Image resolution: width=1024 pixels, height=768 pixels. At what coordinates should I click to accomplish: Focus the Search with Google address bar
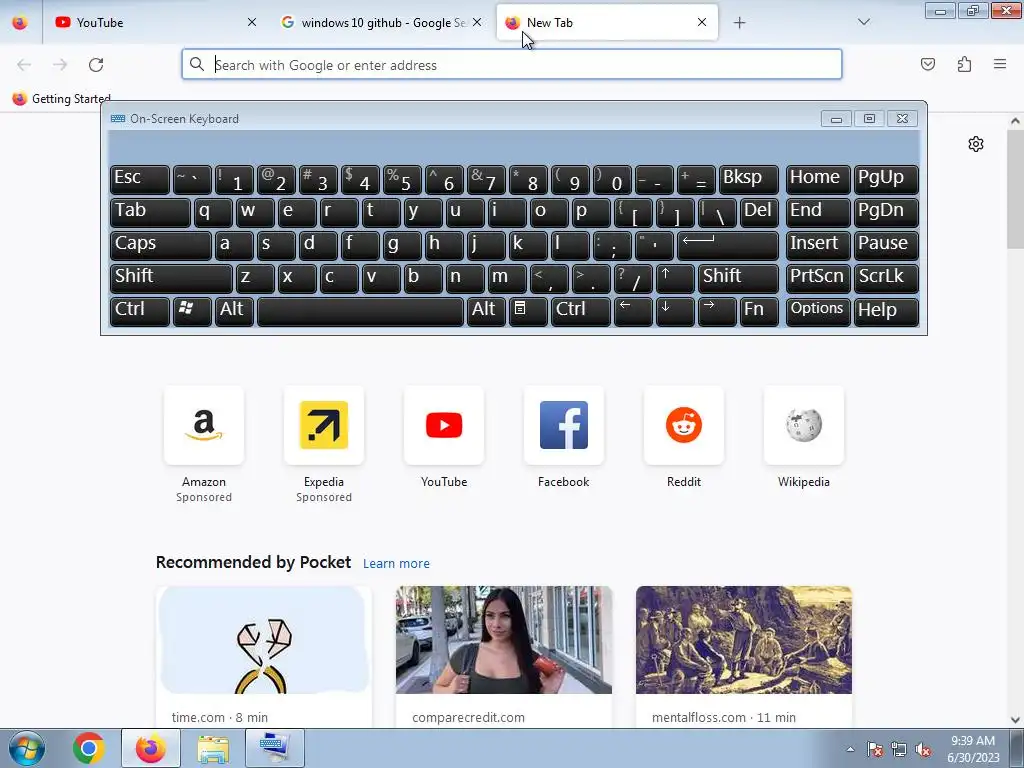pos(512,65)
